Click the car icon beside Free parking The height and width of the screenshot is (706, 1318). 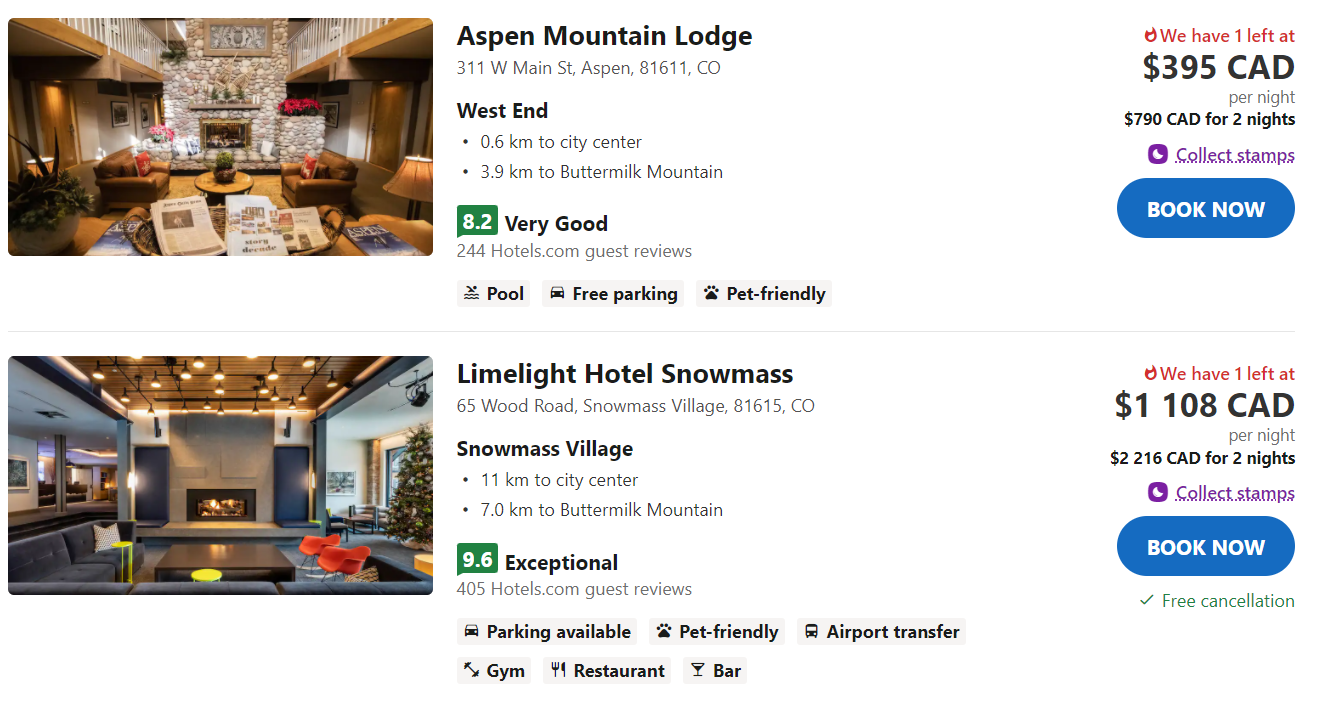pos(558,294)
